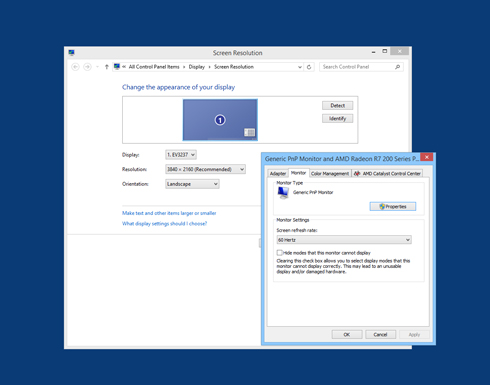Screen dimensions: 490x385
Task: Click the Generic PnP Monitor icon
Action: (283, 193)
